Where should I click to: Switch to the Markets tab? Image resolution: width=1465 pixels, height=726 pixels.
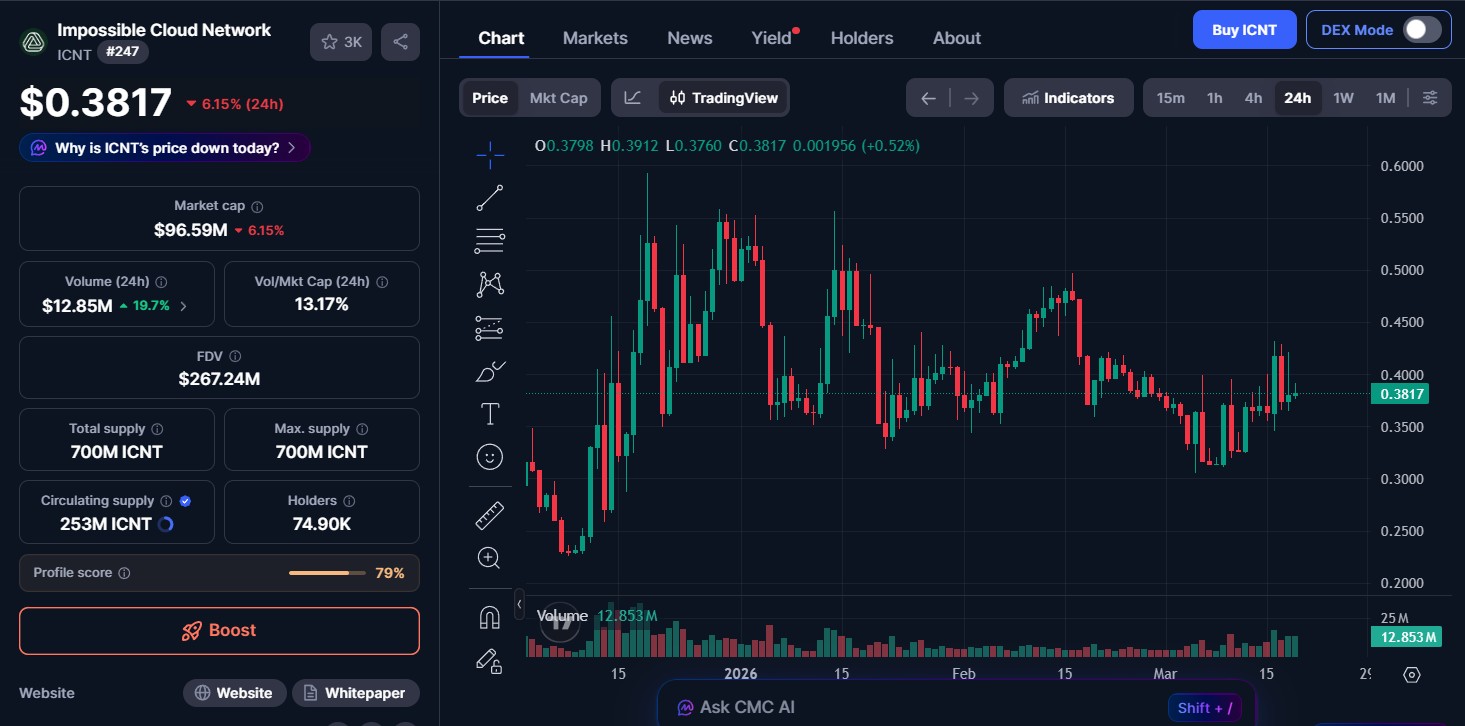594,37
